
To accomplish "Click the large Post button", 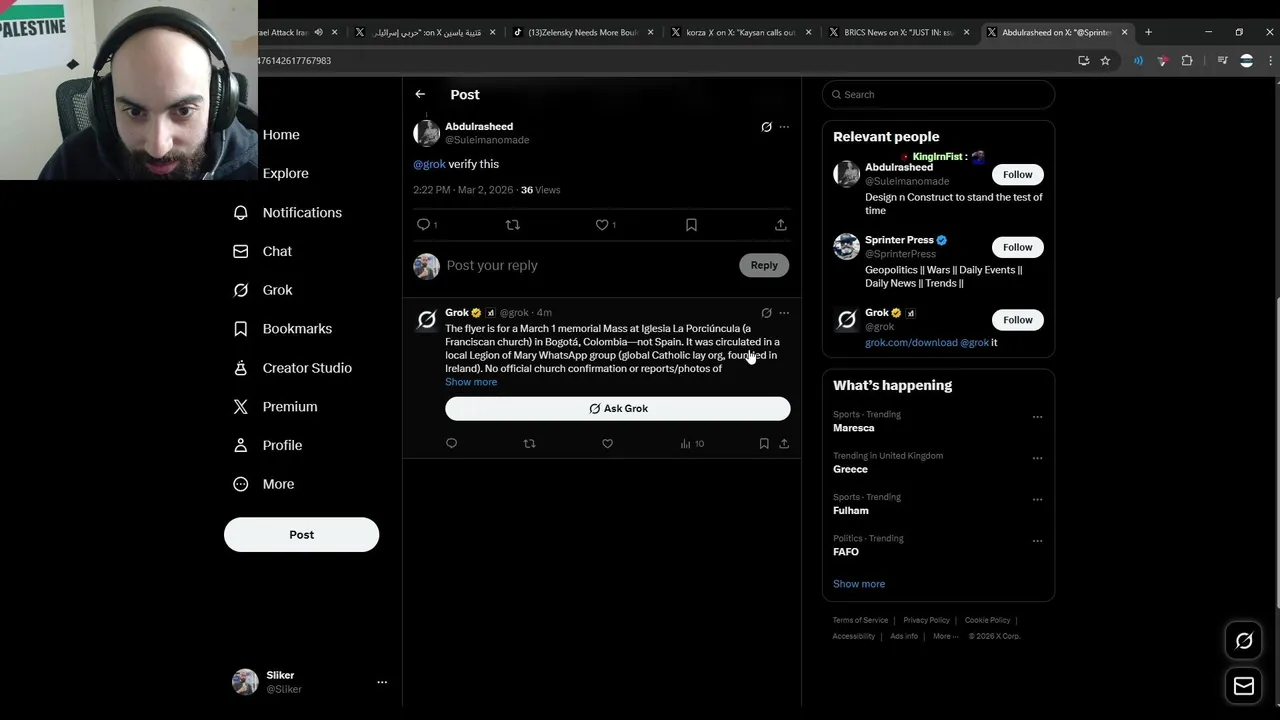I will click(301, 535).
